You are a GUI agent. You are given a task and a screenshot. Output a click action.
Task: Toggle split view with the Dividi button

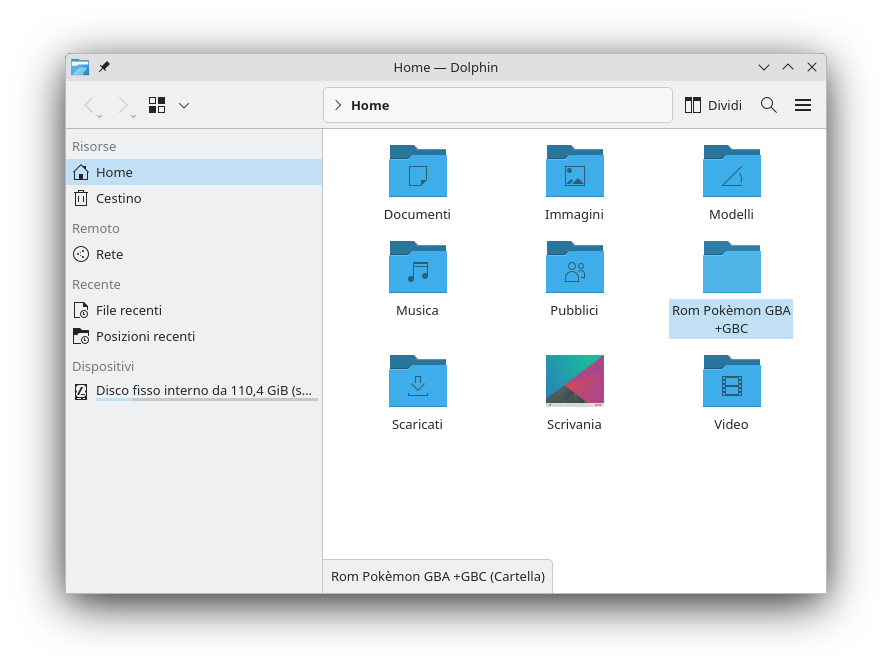point(712,105)
